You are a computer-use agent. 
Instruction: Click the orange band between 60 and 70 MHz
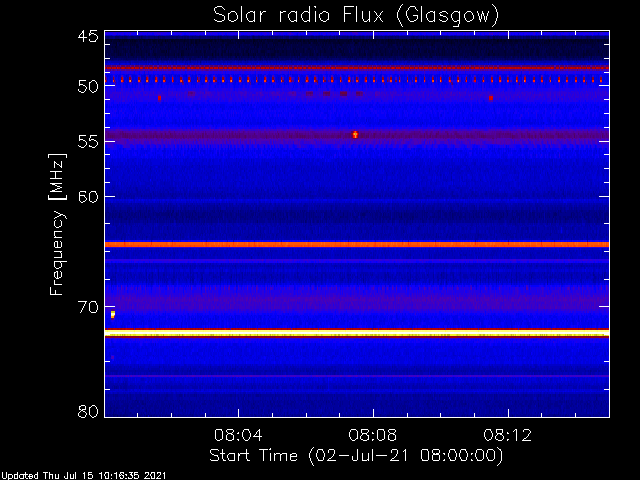(357, 244)
